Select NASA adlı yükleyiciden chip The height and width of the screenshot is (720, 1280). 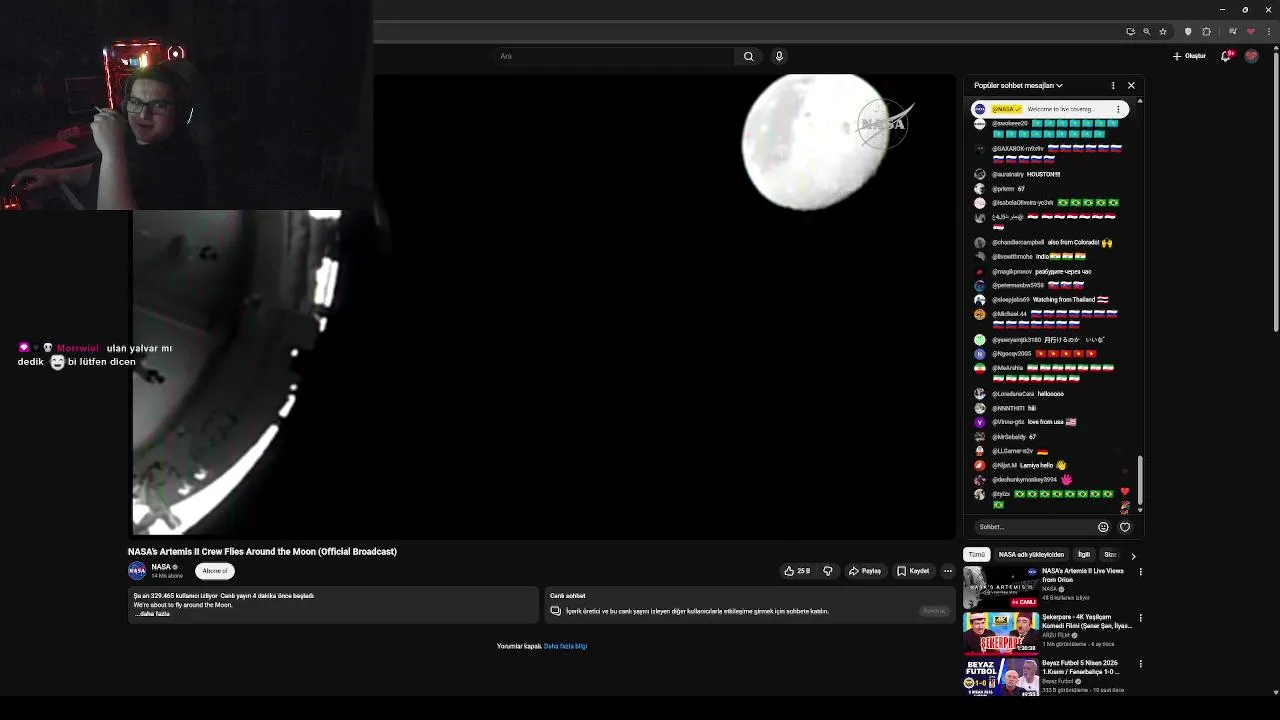pyautogui.click(x=1031, y=554)
